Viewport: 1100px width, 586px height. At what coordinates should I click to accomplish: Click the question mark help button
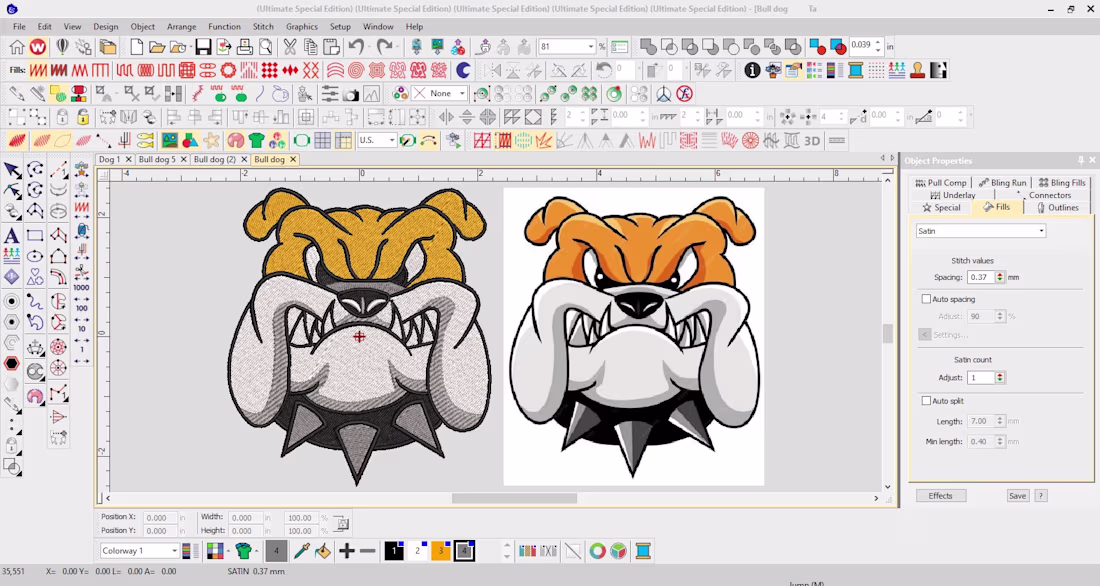click(x=1041, y=495)
